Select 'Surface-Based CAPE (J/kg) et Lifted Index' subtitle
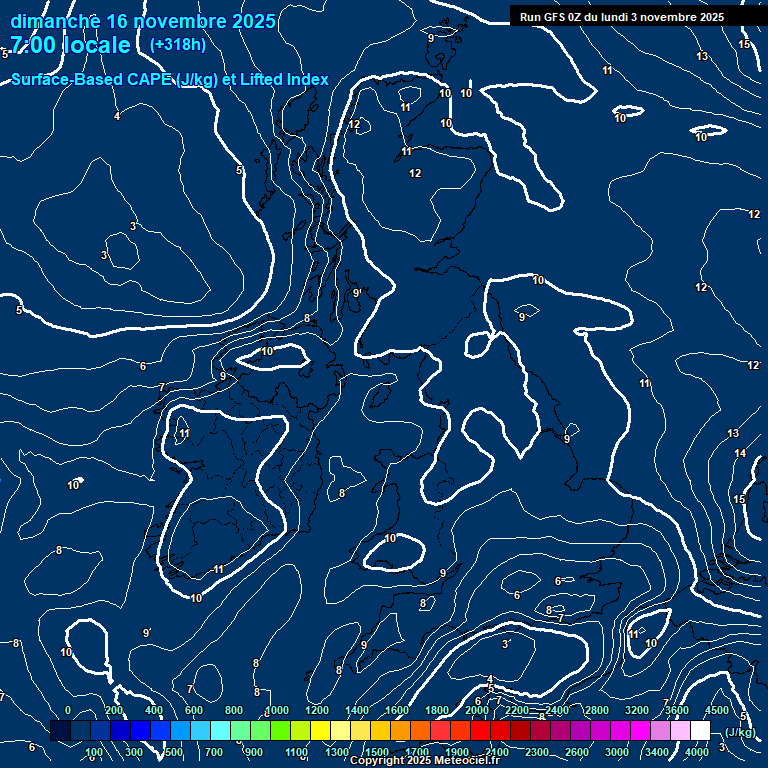The width and height of the screenshot is (768, 768). 169,79
